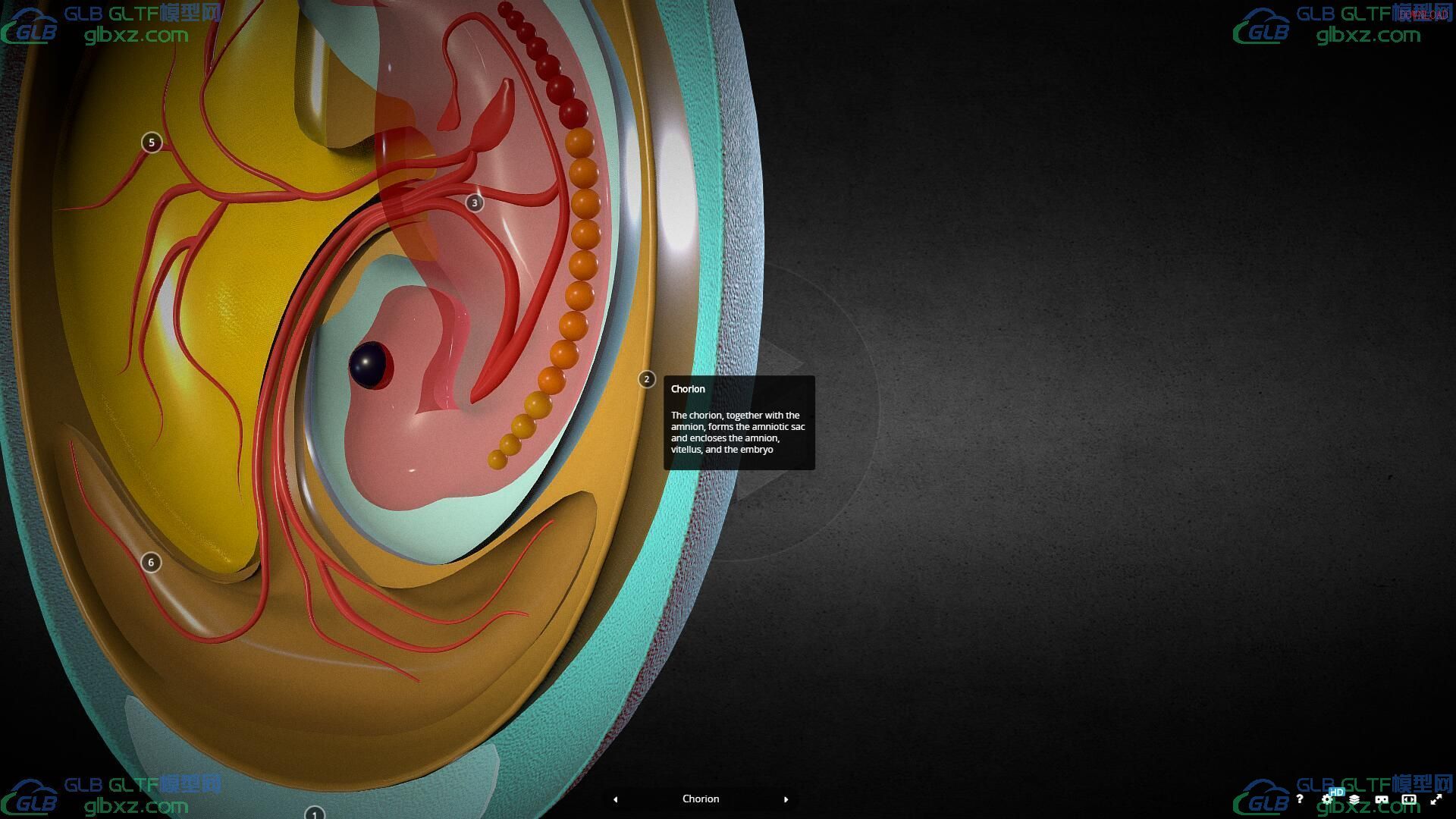This screenshot has width=1456, height=819.
Task: Open the viewer help question-mark icon
Action: pyautogui.click(x=1300, y=799)
